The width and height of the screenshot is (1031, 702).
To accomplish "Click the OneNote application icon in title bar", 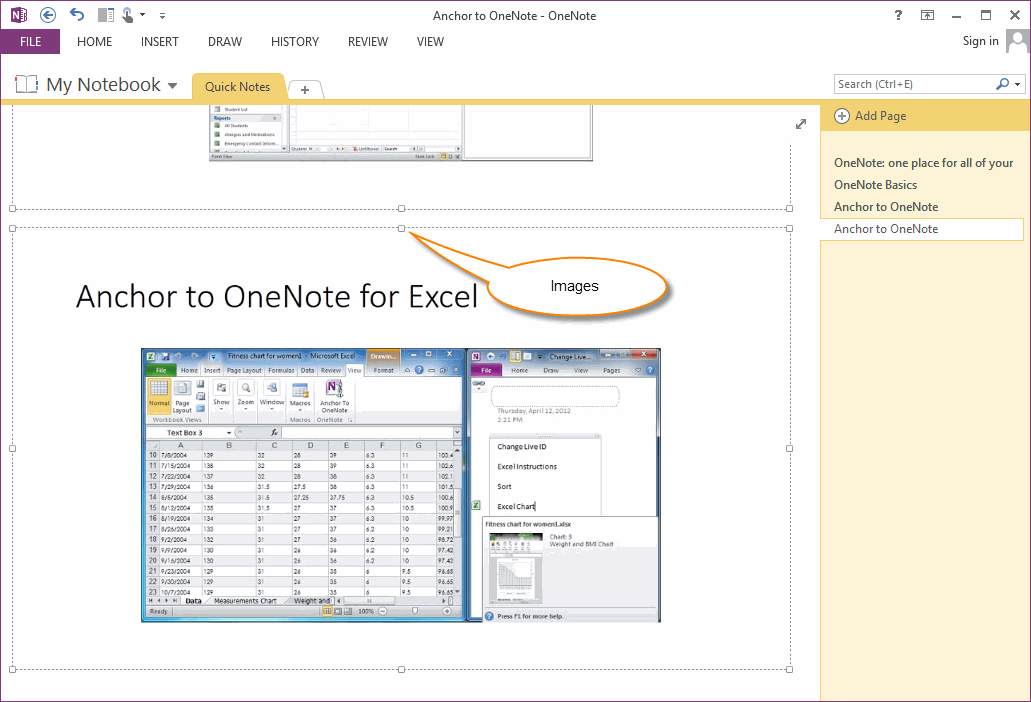I will click(19, 14).
